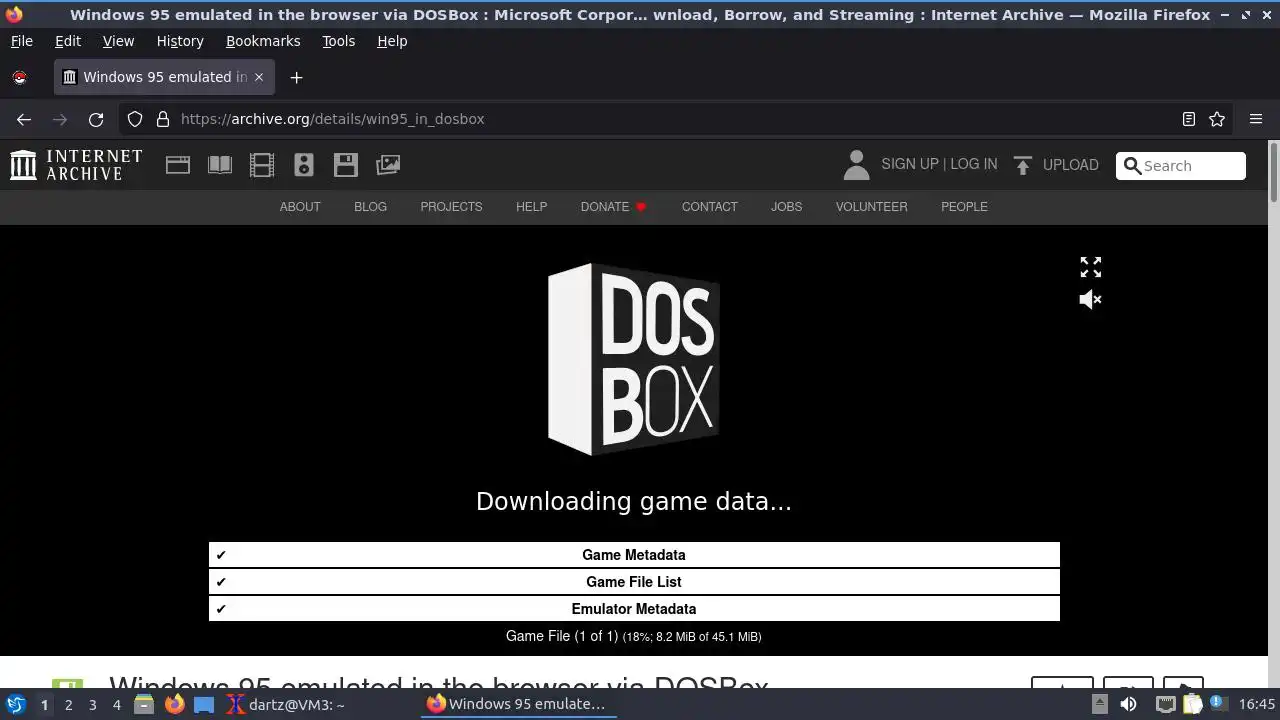Launch Firefox from taskbar quick launcher
The width and height of the screenshot is (1280, 720).
(174, 704)
